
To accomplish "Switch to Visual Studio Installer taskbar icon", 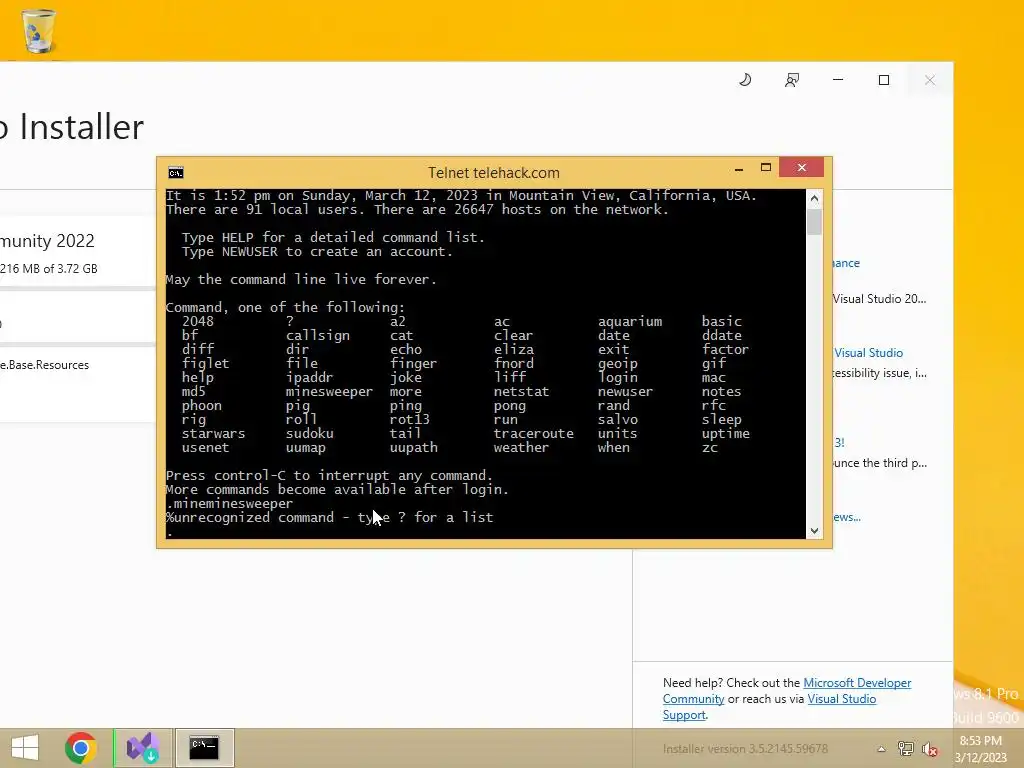I will [x=143, y=748].
